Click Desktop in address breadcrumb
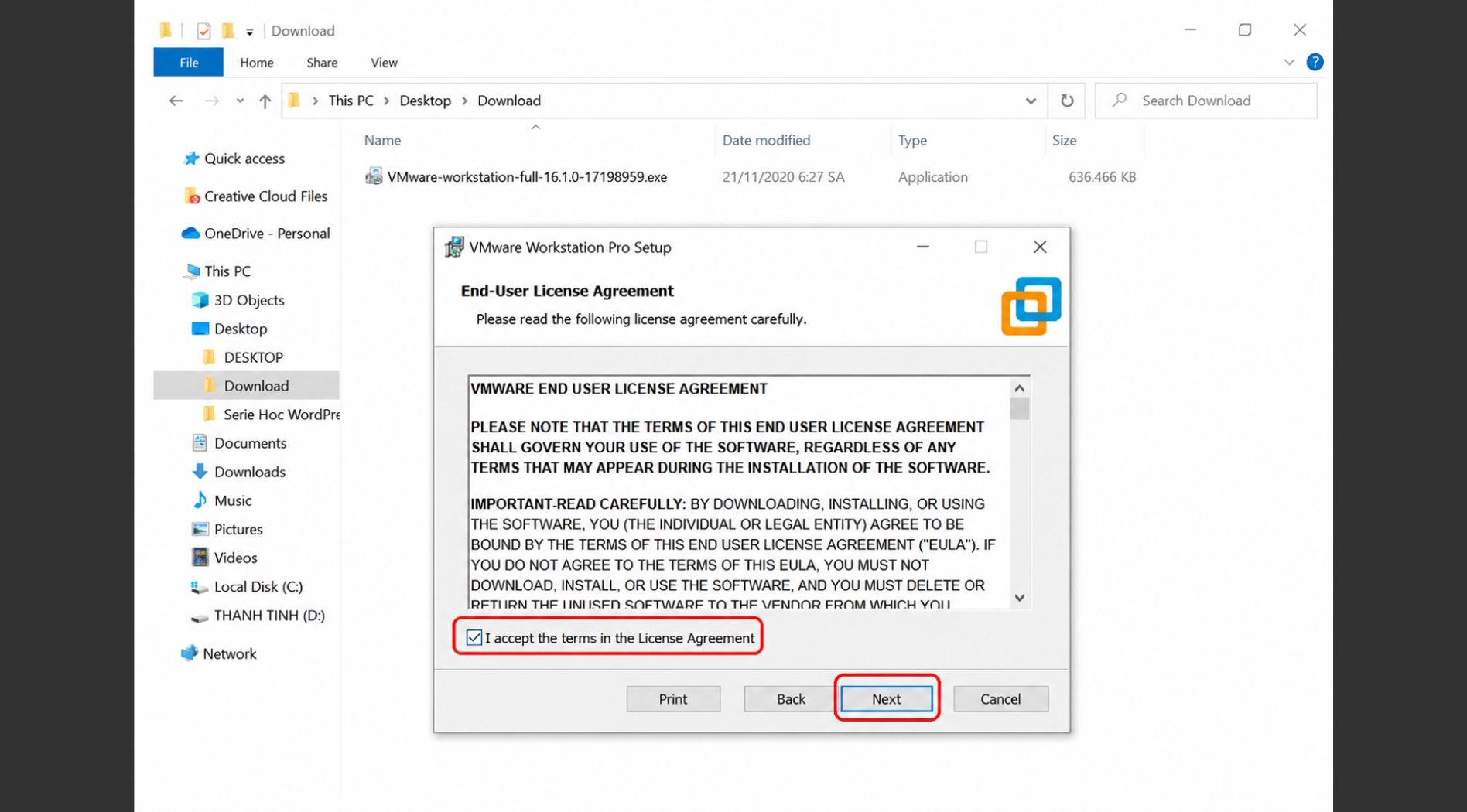Image resolution: width=1467 pixels, height=812 pixels. point(425,101)
